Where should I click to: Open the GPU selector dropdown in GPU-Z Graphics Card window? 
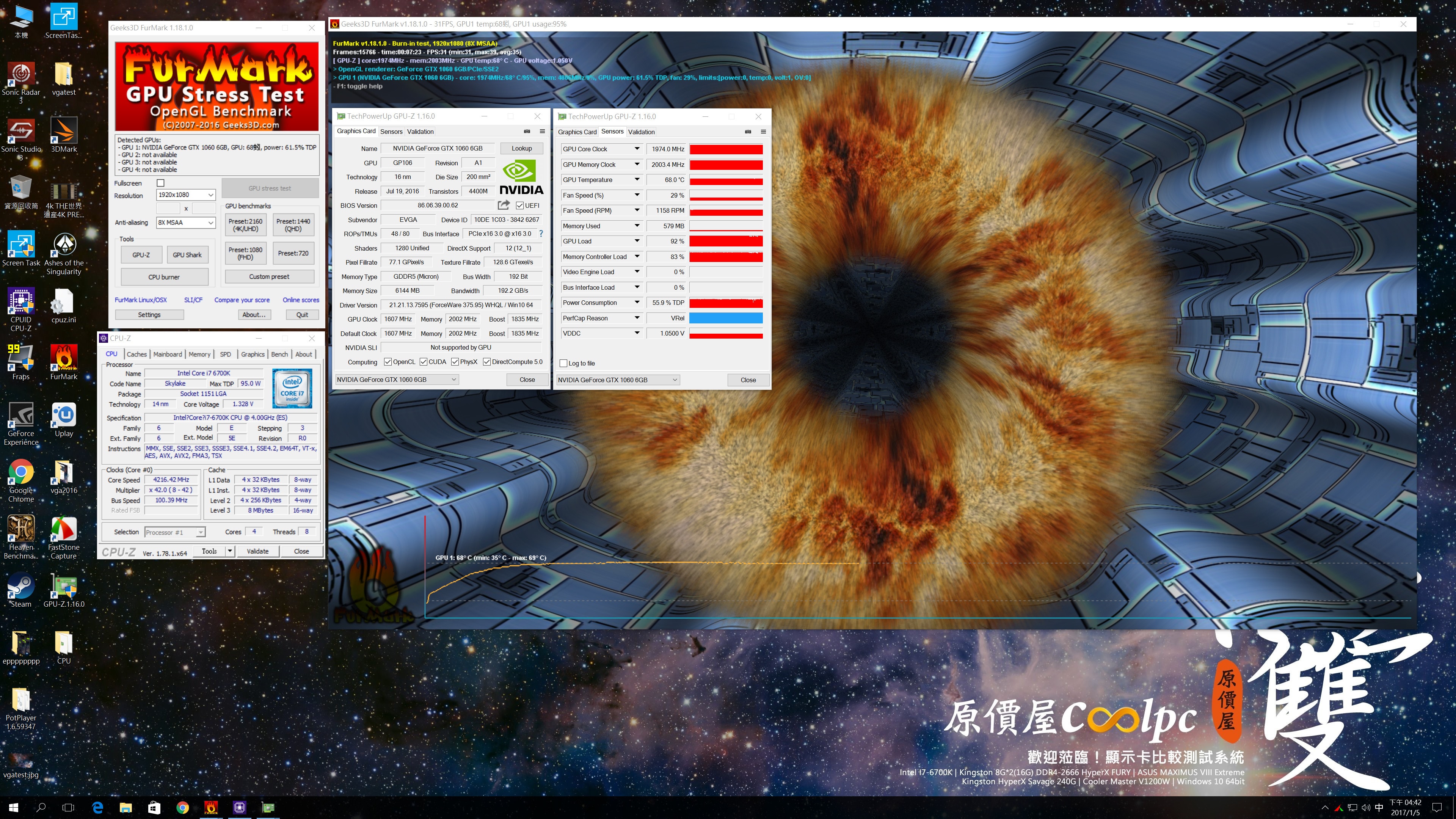point(397,379)
